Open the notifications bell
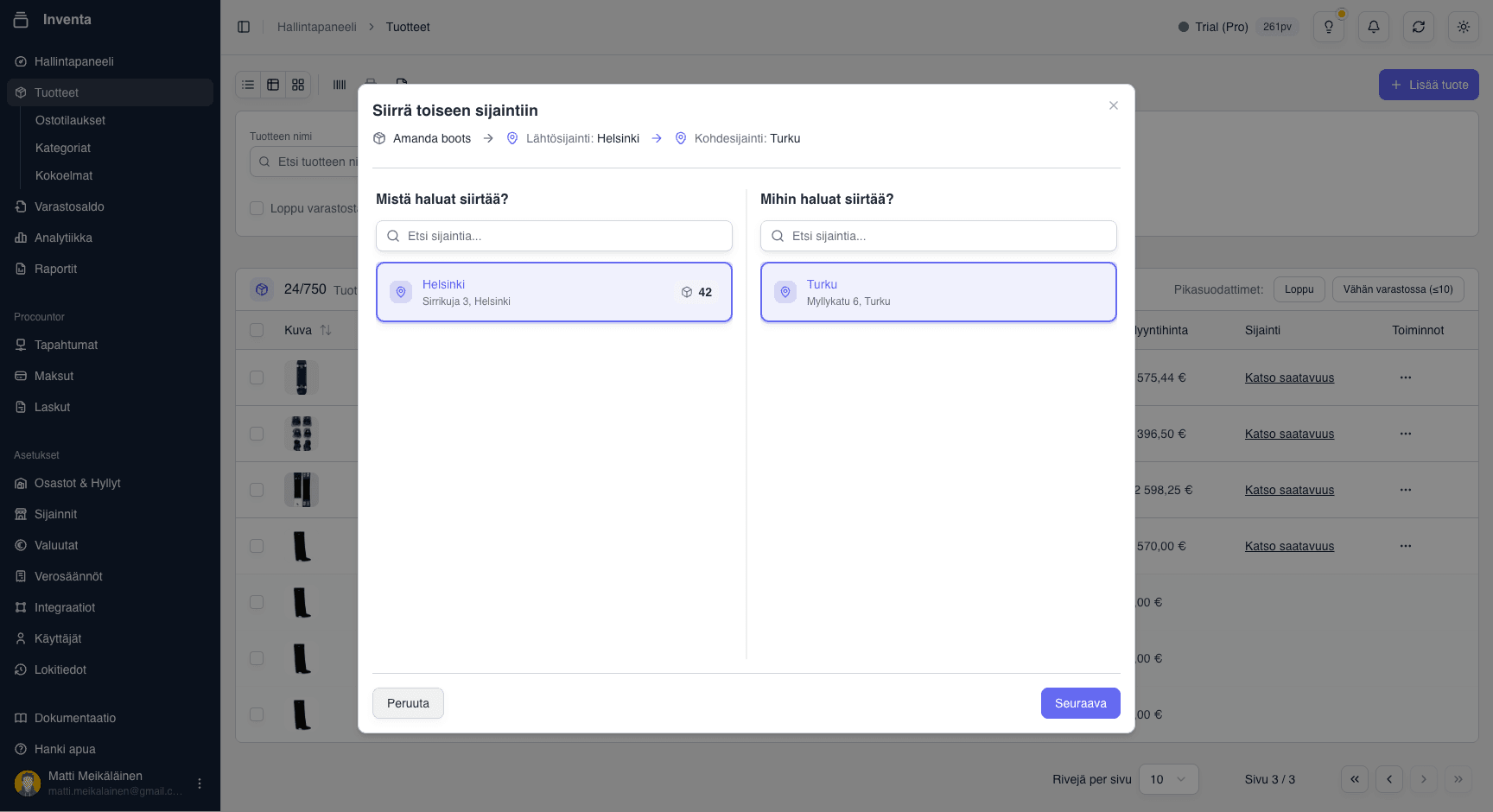The width and height of the screenshot is (1493, 812). [x=1374, y=27]
